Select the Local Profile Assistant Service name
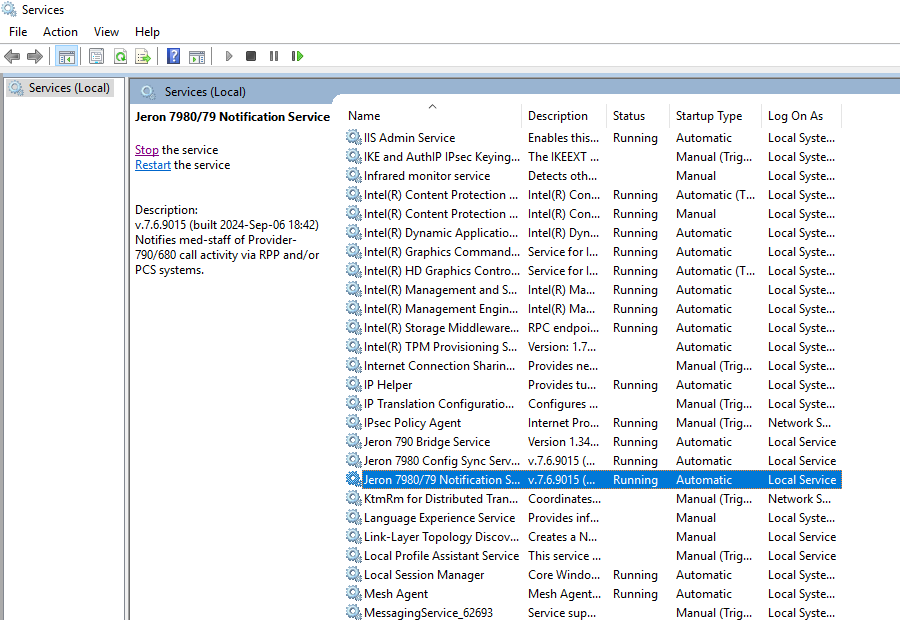This screenshot has width=900, height=620. 441,556
